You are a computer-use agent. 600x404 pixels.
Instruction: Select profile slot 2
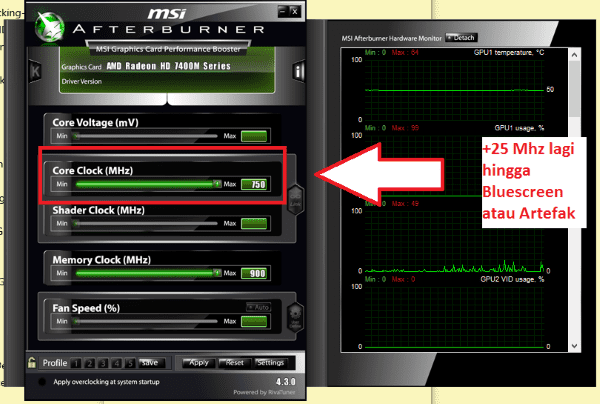point(90,363)
